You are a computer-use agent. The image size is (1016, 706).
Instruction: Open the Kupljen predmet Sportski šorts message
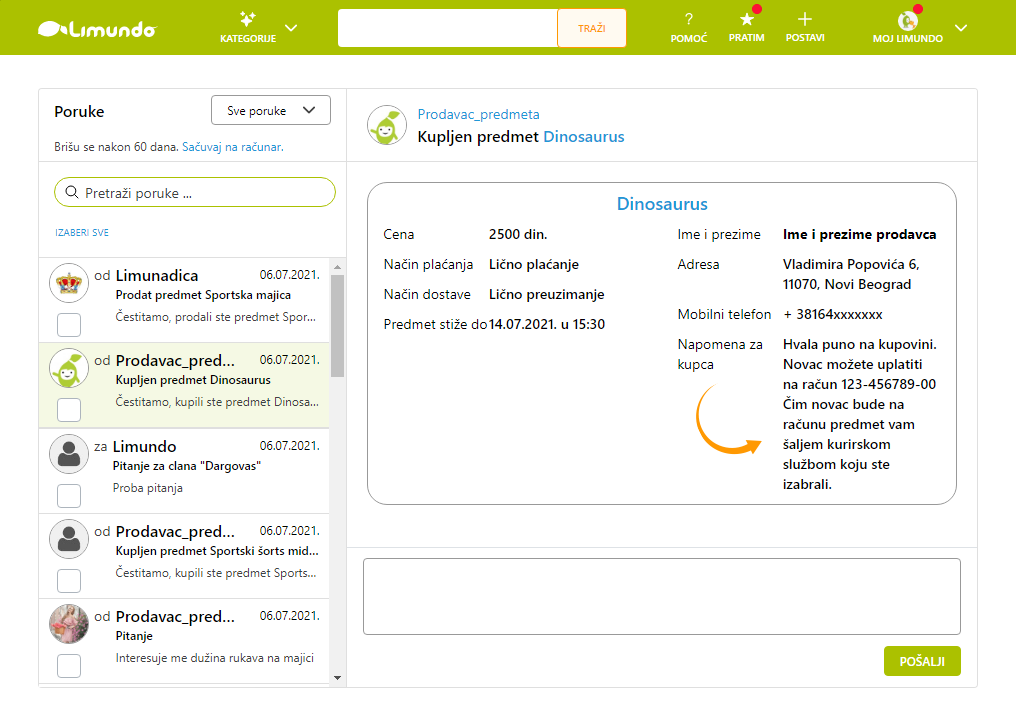coord(184,556)
